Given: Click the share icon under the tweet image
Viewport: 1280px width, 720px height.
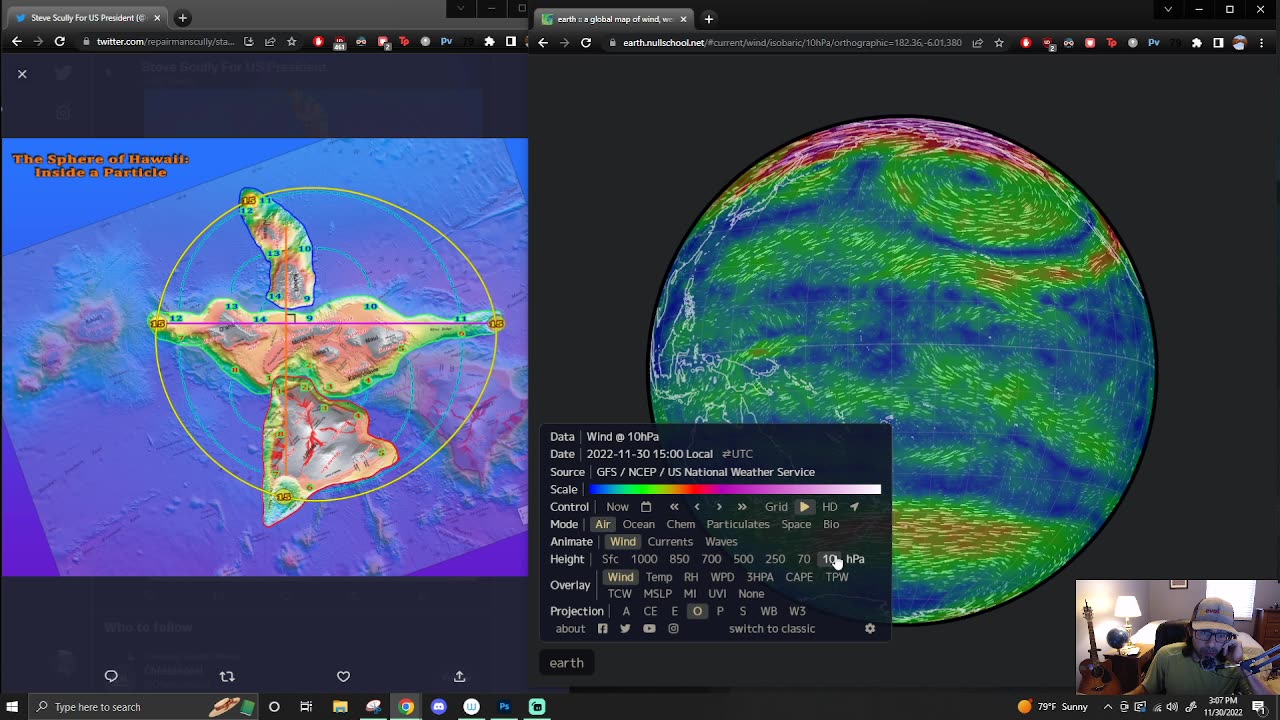Looking at the screenshot, I should [460, 676].
